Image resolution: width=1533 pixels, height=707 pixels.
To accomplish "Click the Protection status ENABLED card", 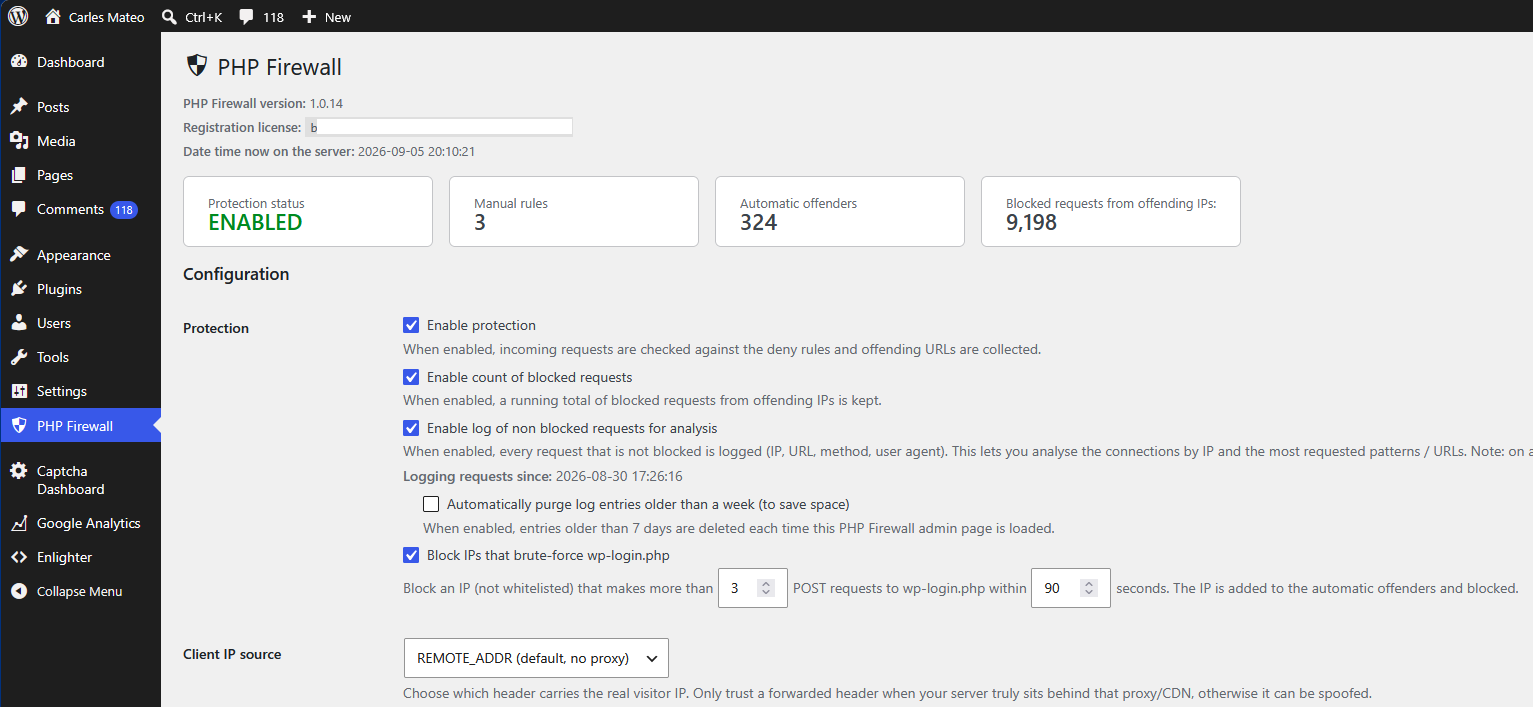I will coord(308,211).
